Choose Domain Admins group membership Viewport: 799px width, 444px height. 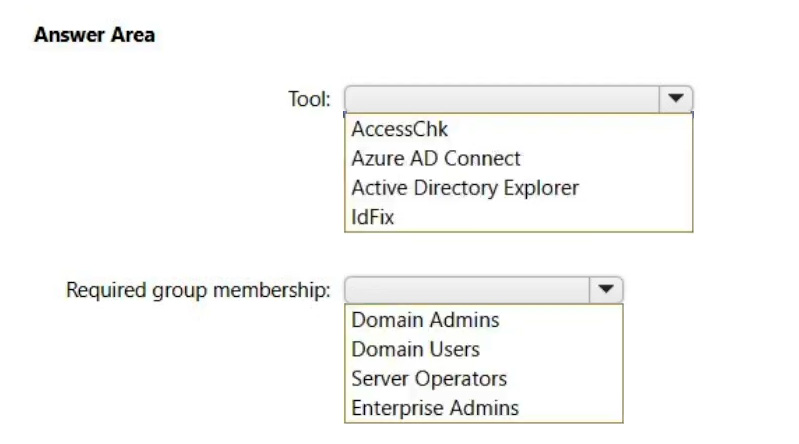425,320
